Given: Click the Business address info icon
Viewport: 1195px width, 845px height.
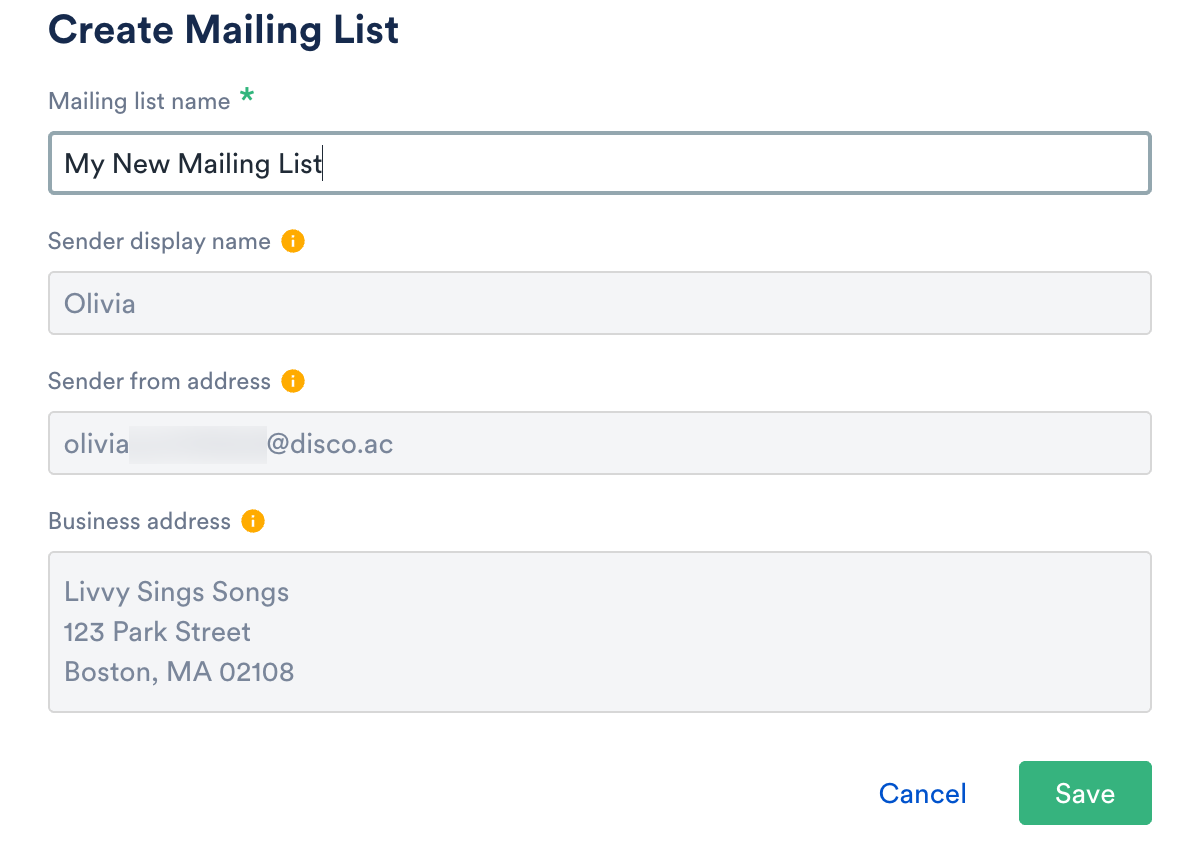Looking at the screenshot, I should click(253, 521).
